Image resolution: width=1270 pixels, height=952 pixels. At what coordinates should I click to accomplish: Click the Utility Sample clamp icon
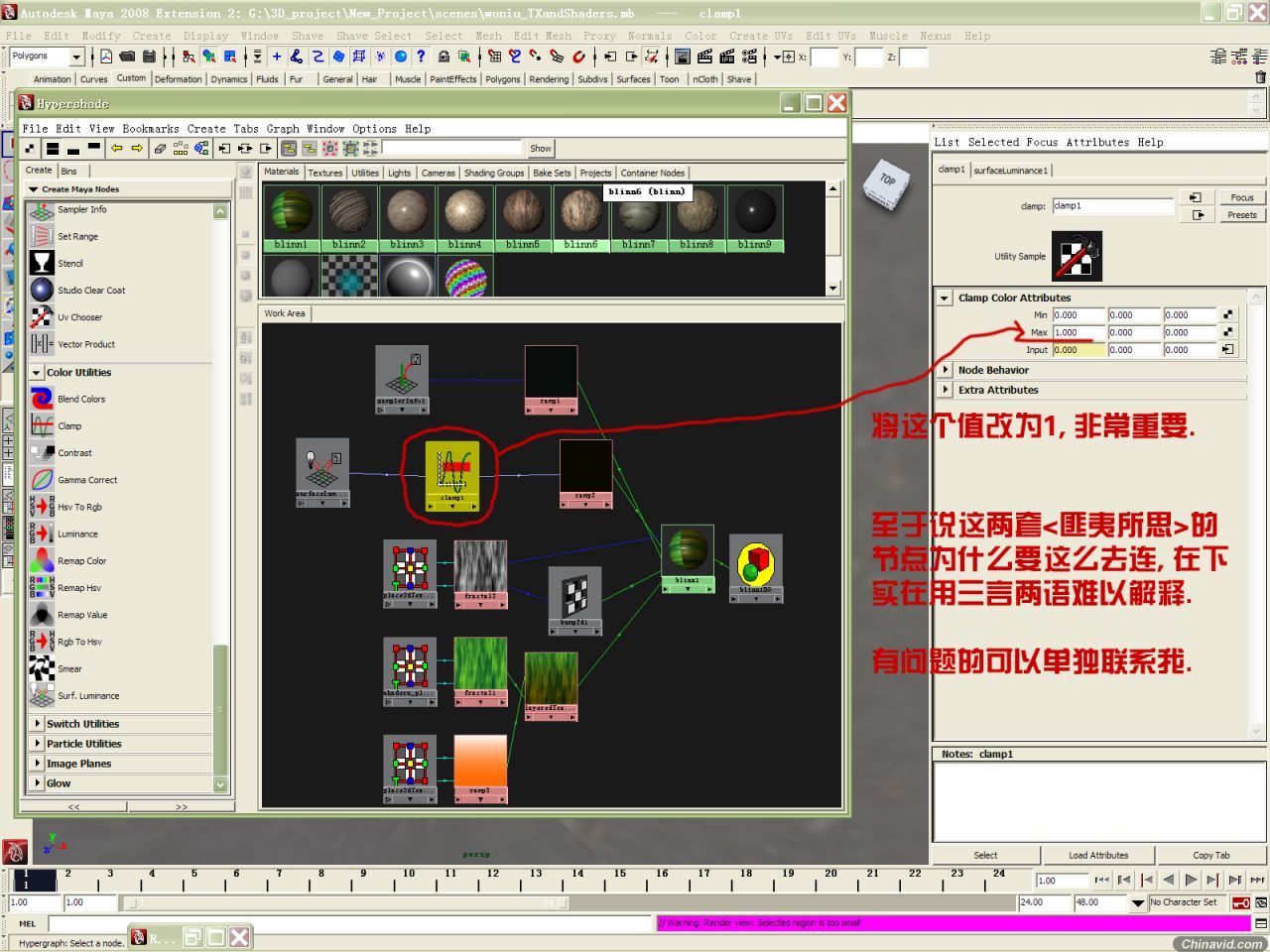(x=1077, y=256)
